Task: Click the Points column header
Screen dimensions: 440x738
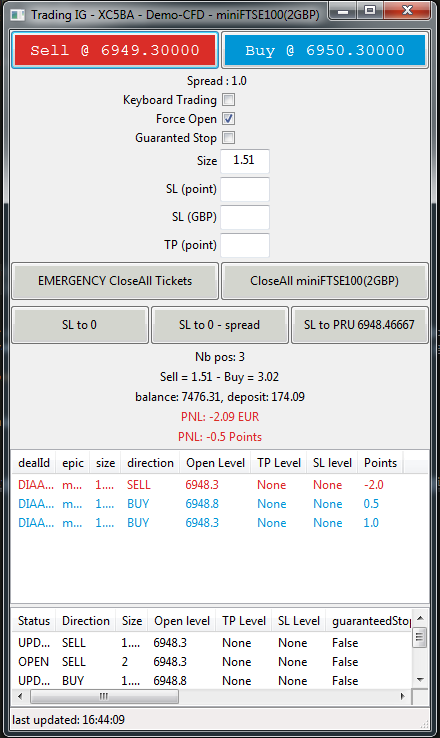Action: click(380, 463)
